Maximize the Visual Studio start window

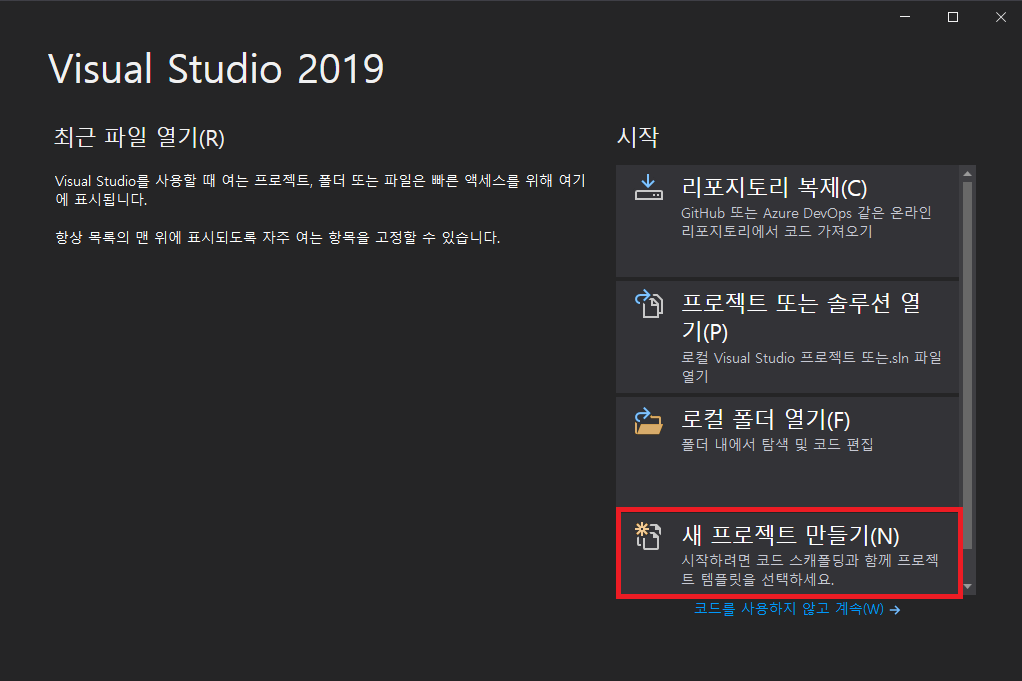tap(953, 17)
